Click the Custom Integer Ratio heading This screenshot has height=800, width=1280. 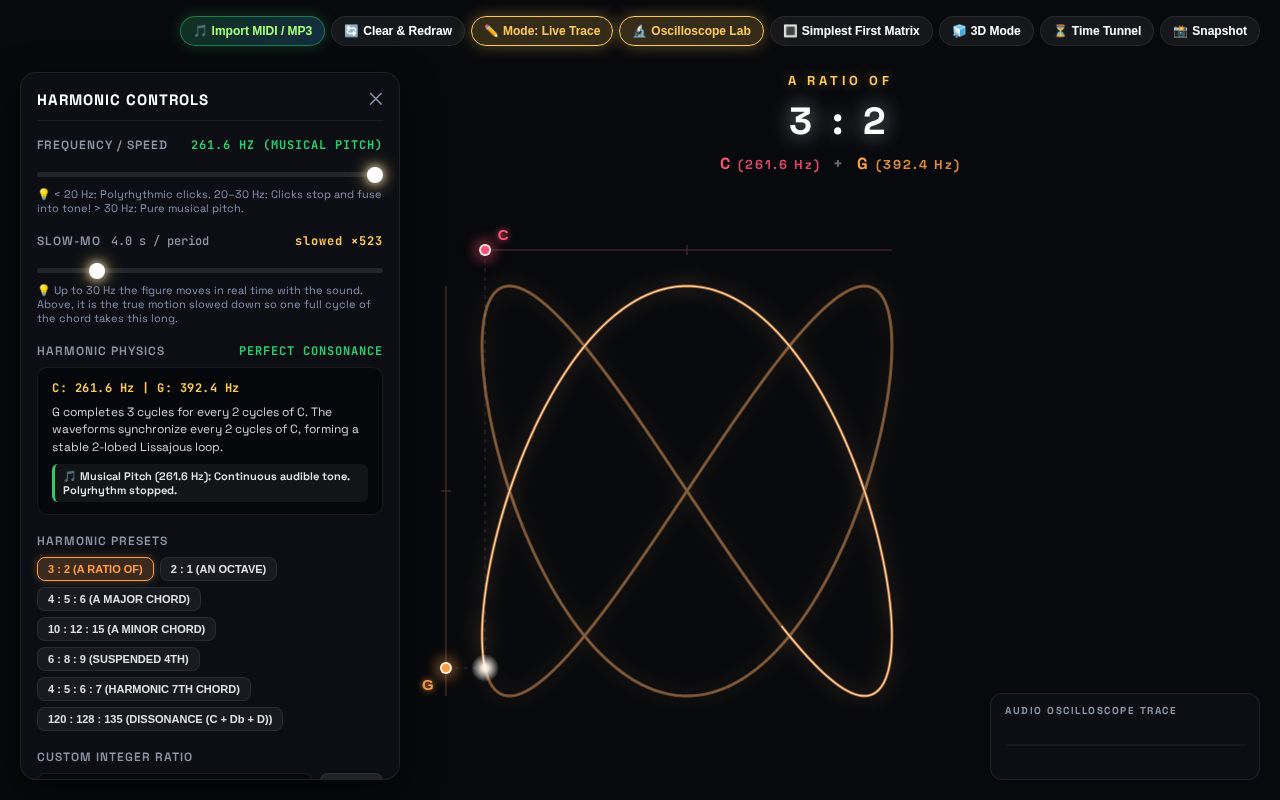pos(115,757)
